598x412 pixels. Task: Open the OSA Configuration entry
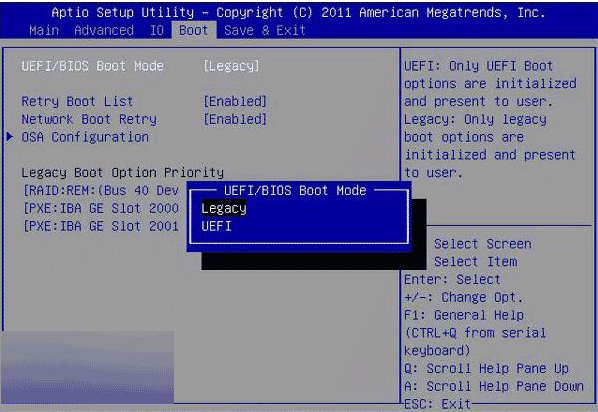pyautogui.click(x=85, y=137)
